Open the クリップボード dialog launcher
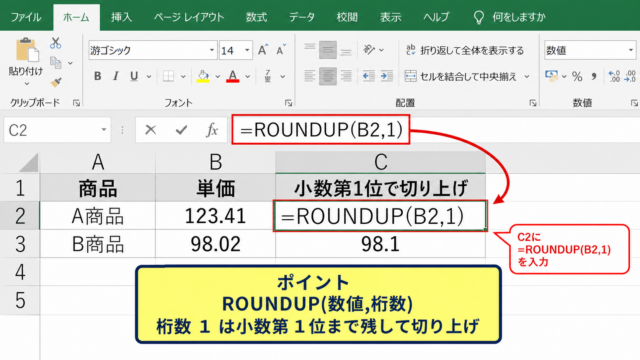This screenshot has width=640, height=360. coord(76,103)
